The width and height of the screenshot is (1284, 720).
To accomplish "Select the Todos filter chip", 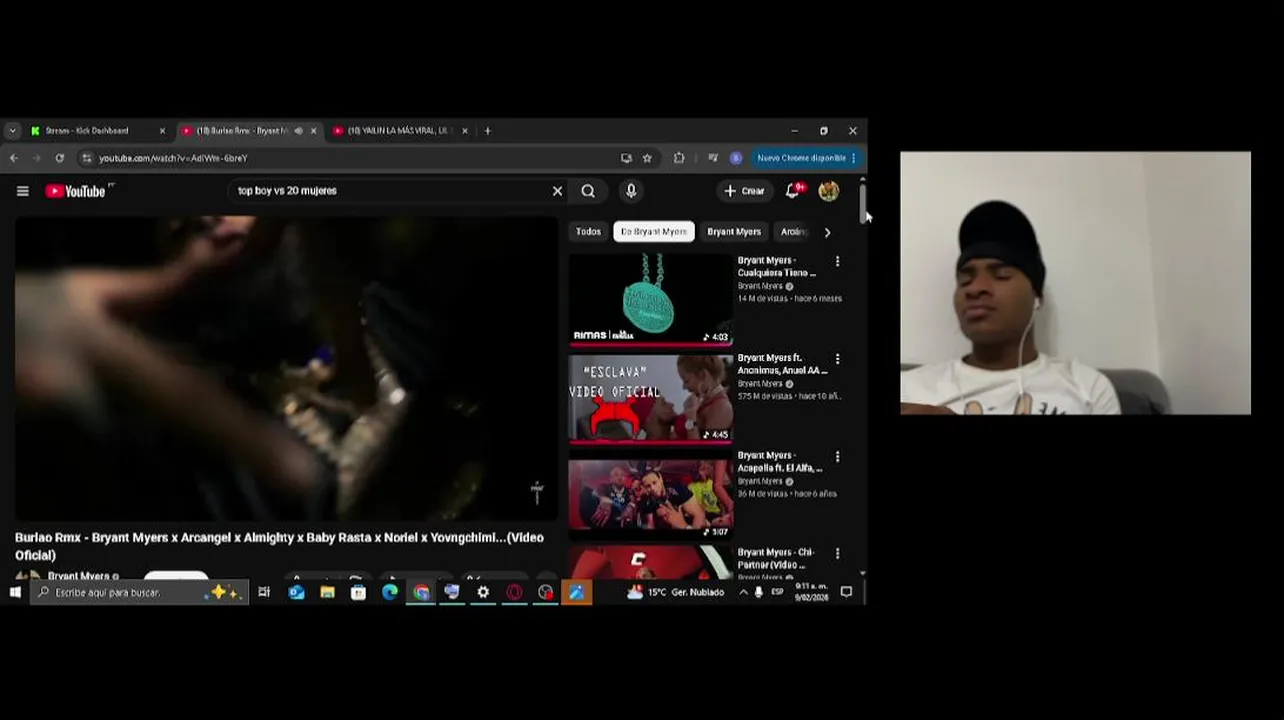I will pyautogui.click(x=588, y=231).
